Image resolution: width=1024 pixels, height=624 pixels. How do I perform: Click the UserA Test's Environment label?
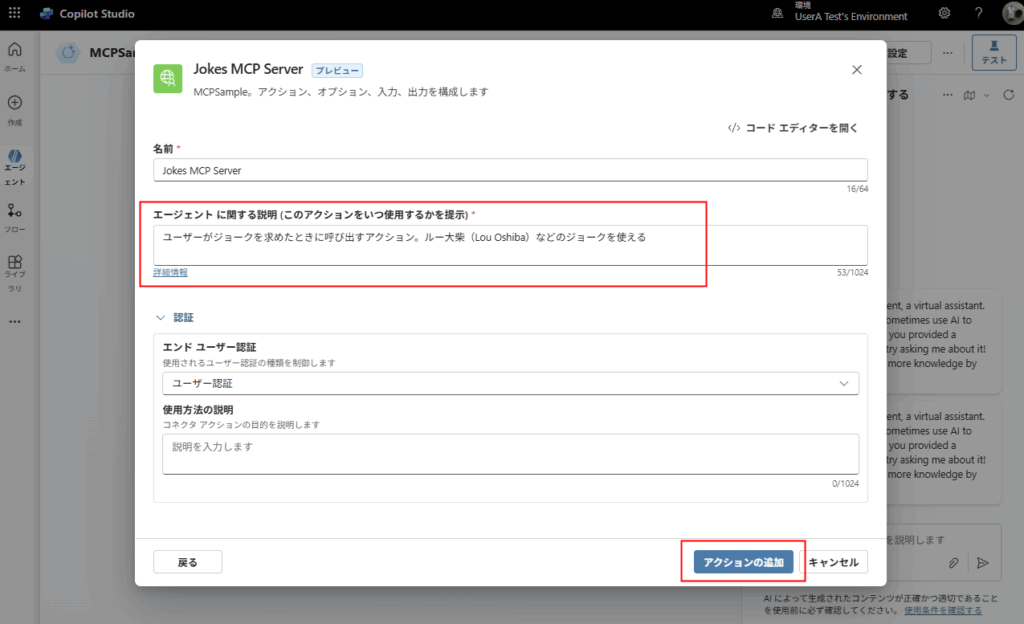point(850,16)
